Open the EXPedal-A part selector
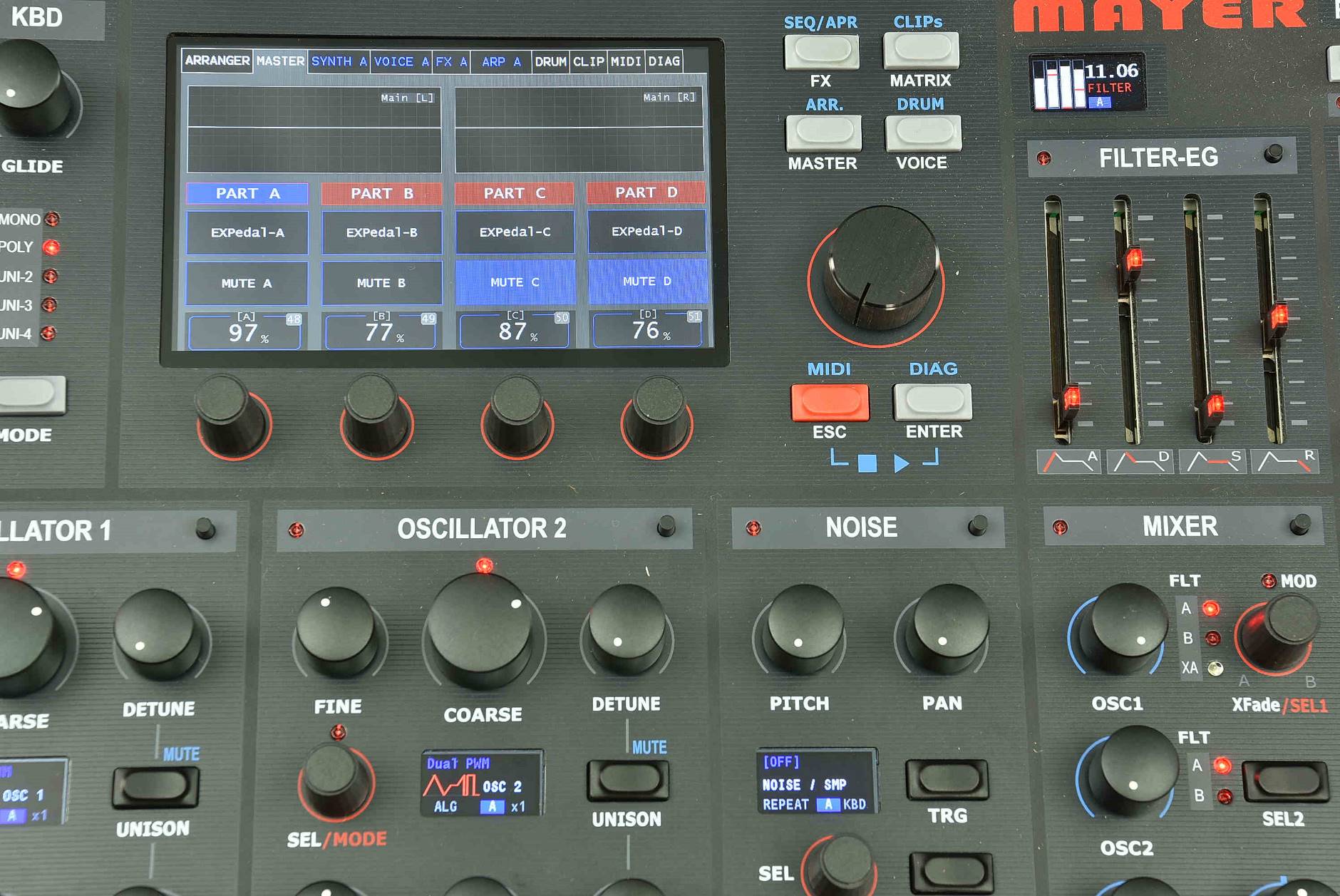This screenshot has height=896, width=1340. click(x=247, y=232)
